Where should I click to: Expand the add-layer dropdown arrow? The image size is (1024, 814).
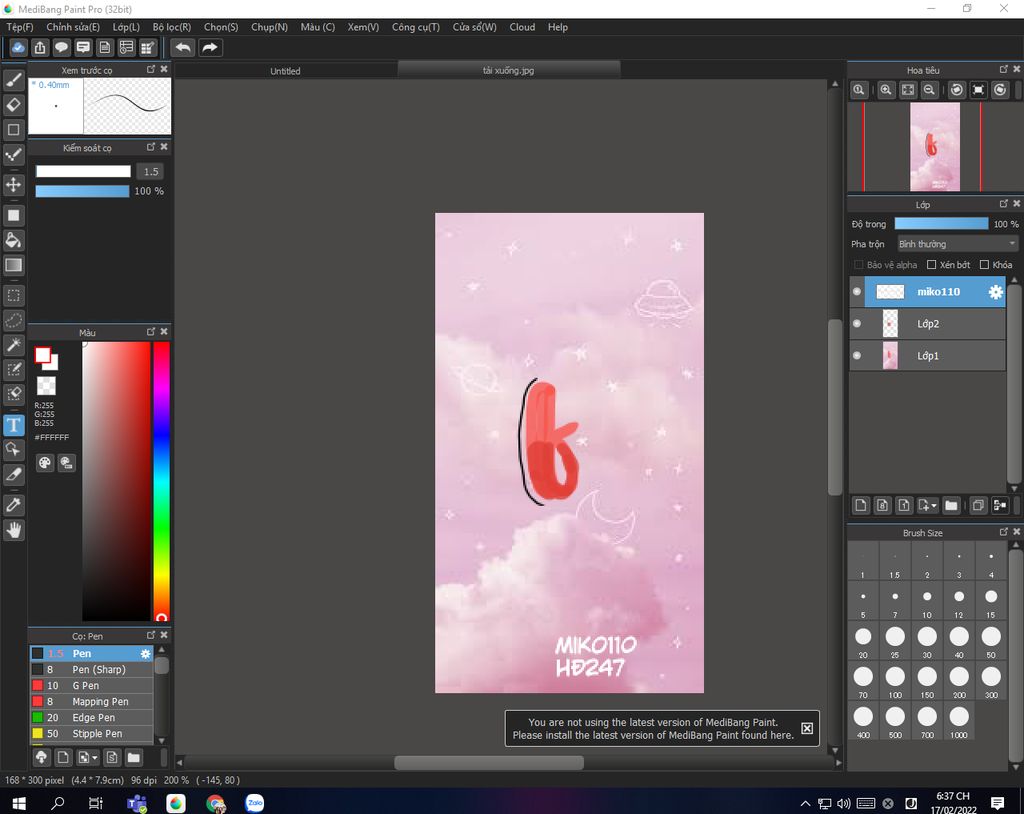[x=934, y=506]
